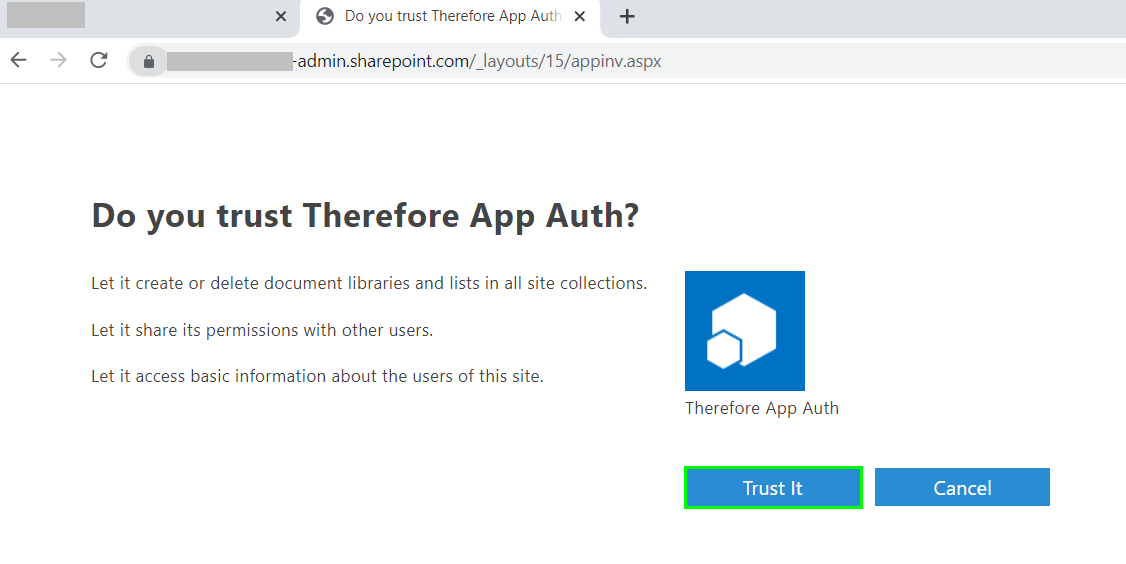Switch to the first blurred tab
This screenshot has width=1126, height=564.
pyautogui.click(x=140, y=16)
